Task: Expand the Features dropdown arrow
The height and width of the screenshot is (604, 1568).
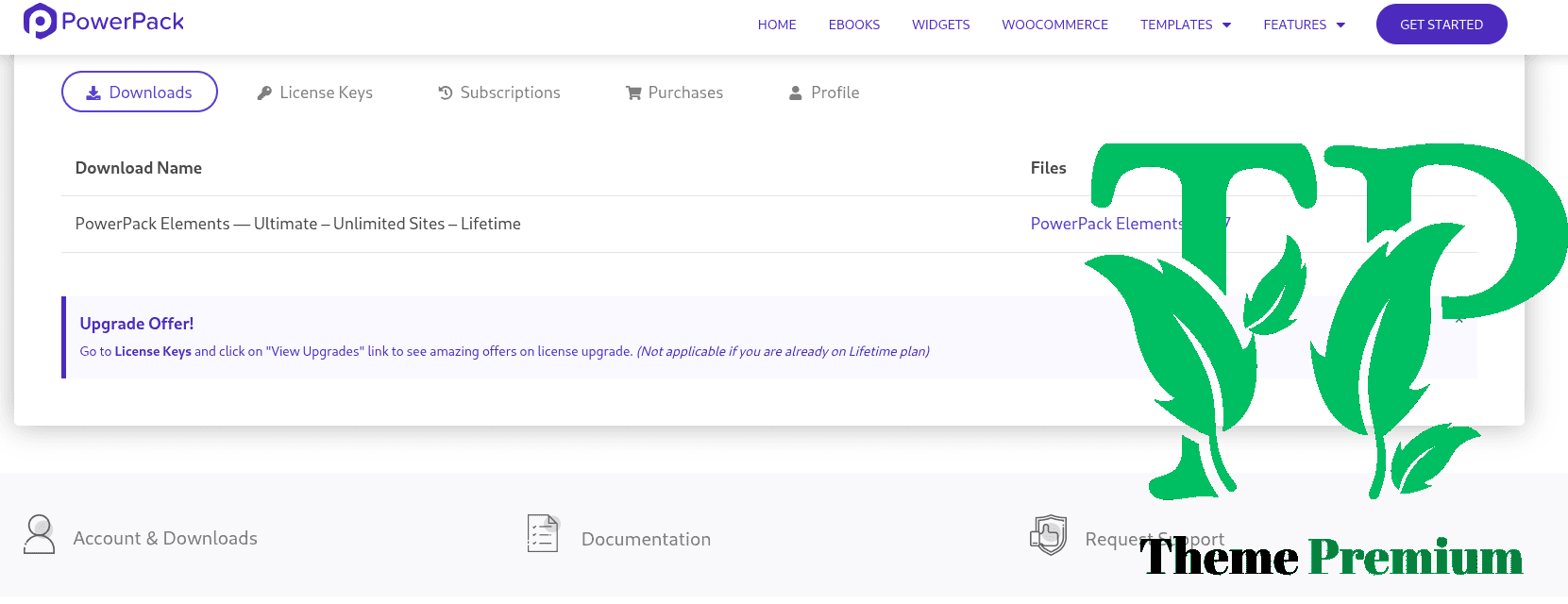Action: 1340,25
